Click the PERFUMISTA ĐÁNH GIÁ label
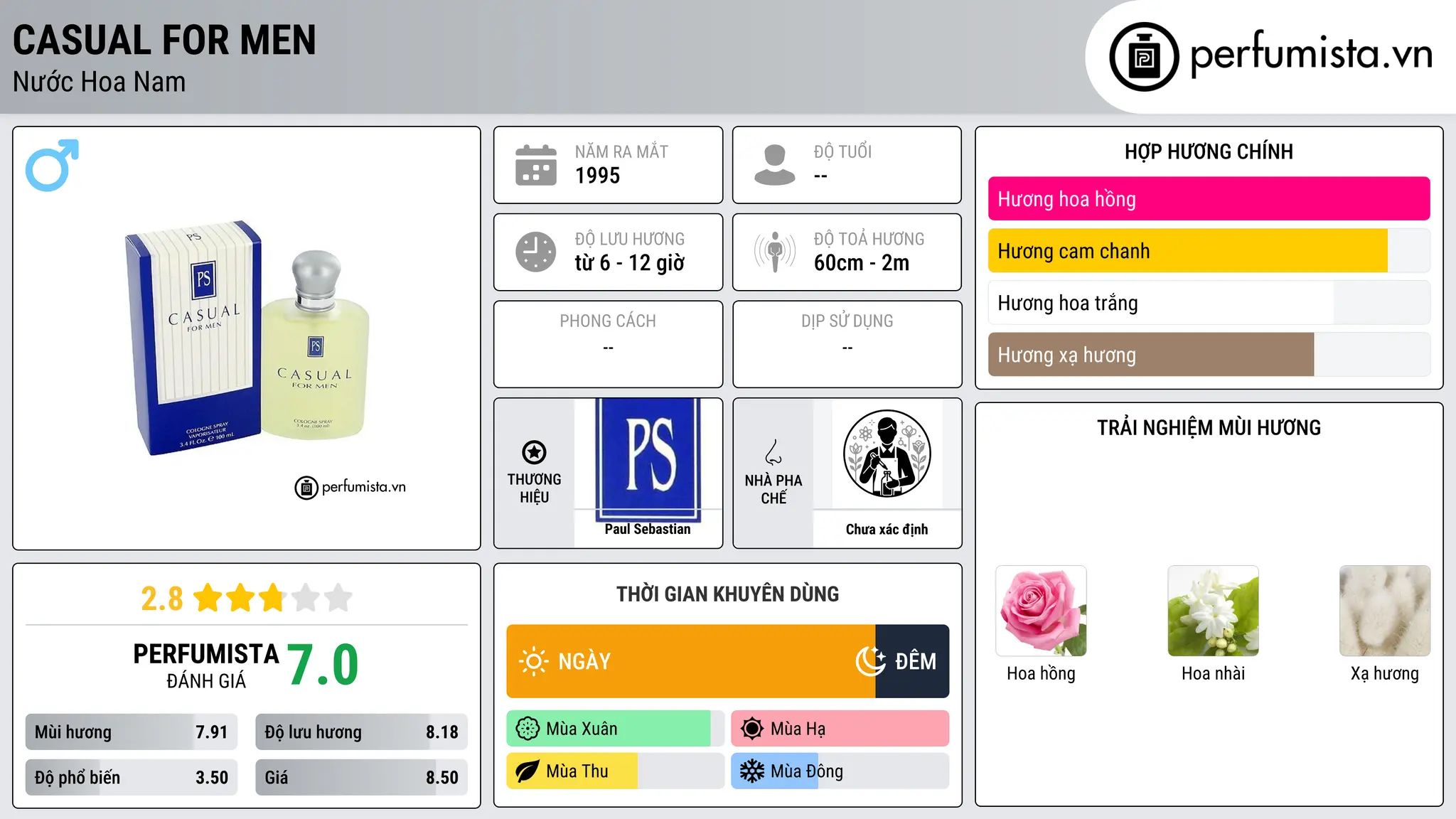 coord(206,665)
